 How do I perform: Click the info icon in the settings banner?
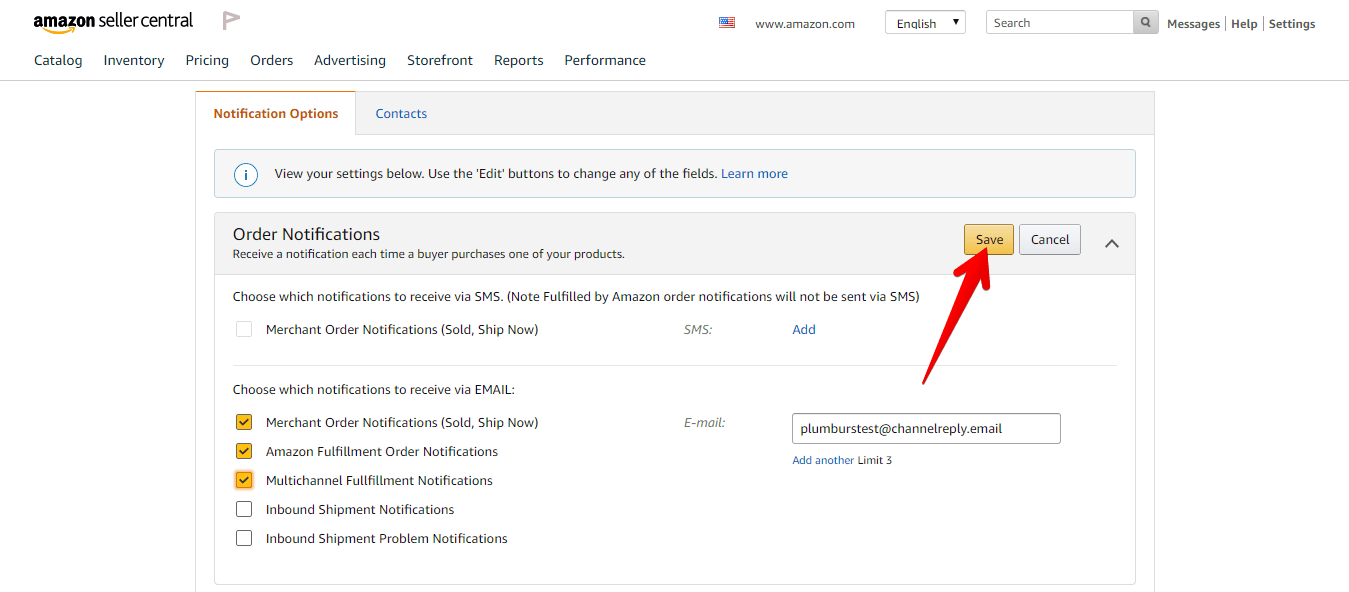(246, 174)
